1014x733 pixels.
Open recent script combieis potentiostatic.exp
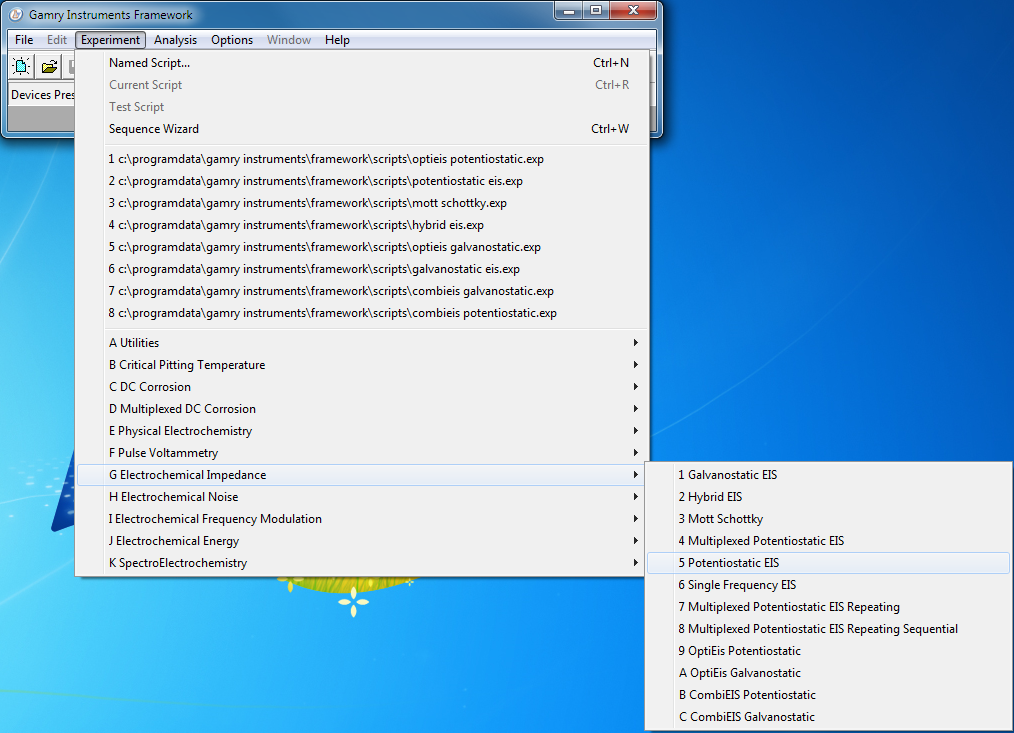tap(361, 312)
